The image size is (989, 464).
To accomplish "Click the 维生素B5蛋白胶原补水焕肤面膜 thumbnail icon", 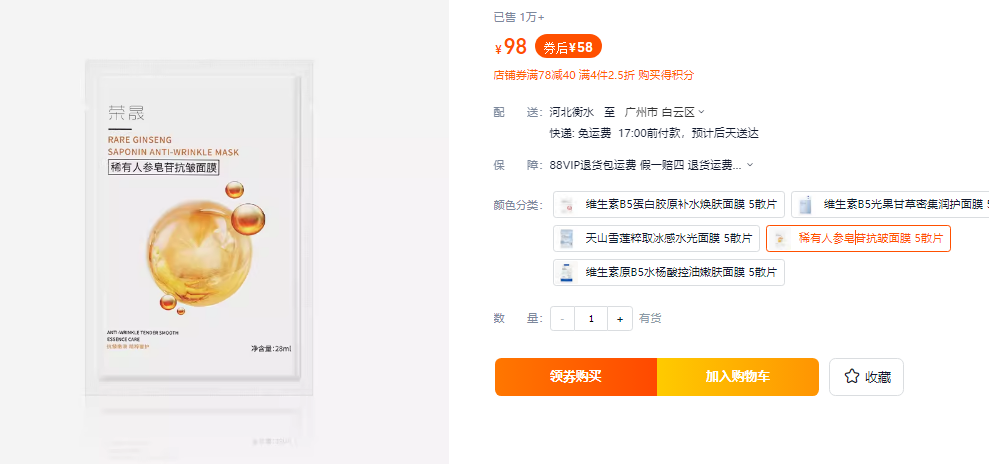I will click(567, 205).
